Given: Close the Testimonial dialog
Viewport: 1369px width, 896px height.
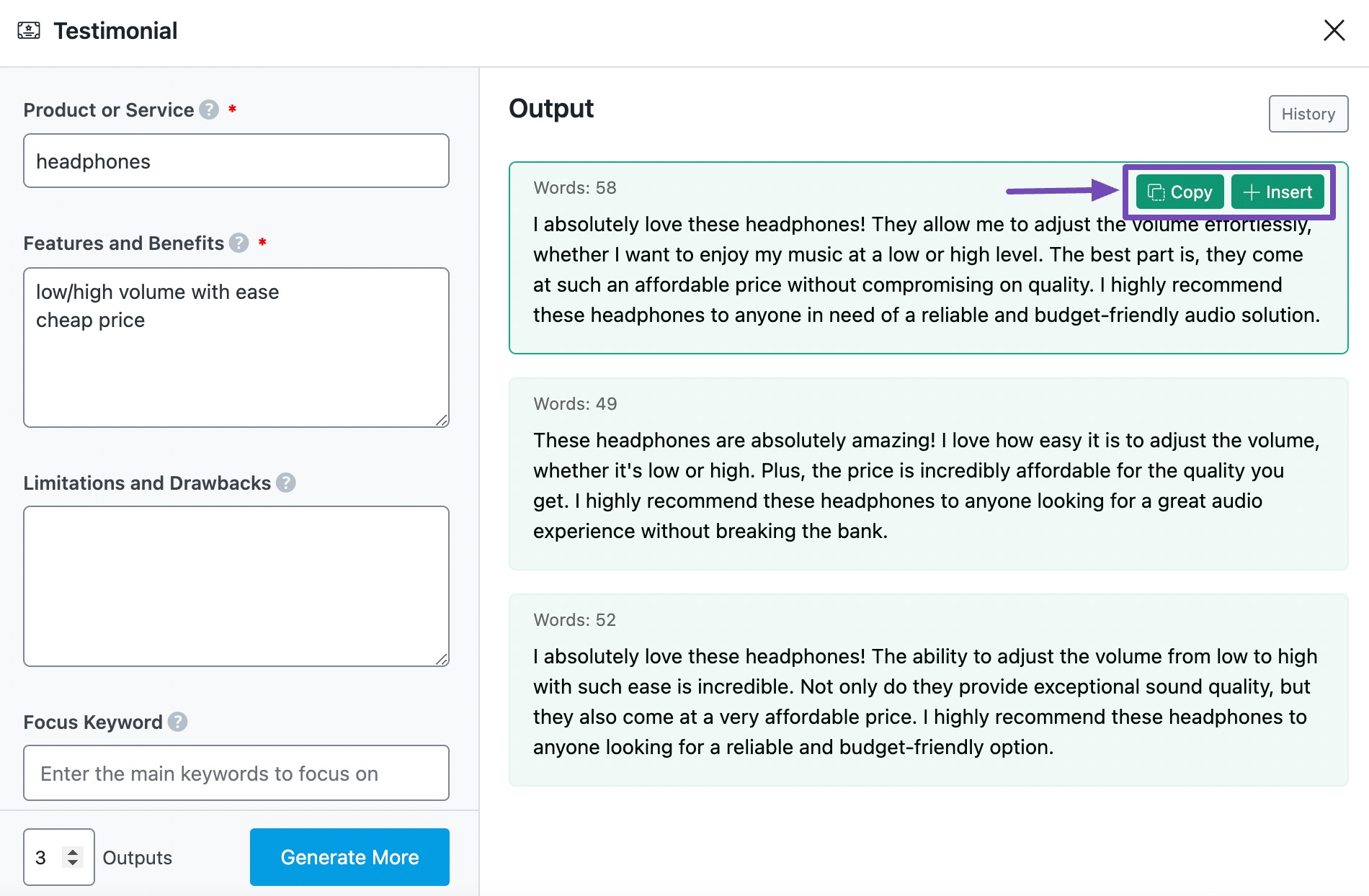Looking at the screenshot, I should click(x=1334, y=30).
